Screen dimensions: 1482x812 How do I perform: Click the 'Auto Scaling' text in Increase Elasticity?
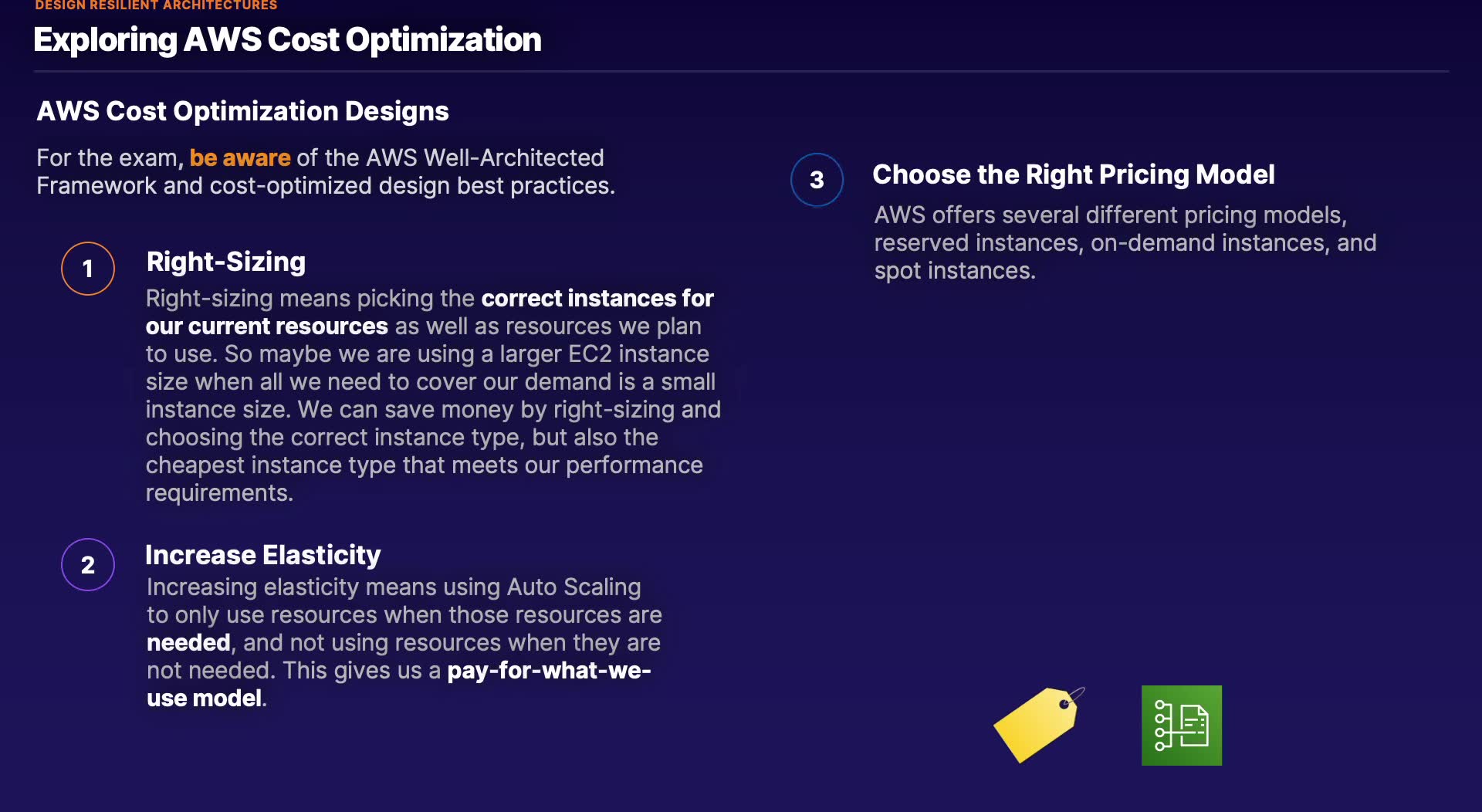(x=574, y=587)
